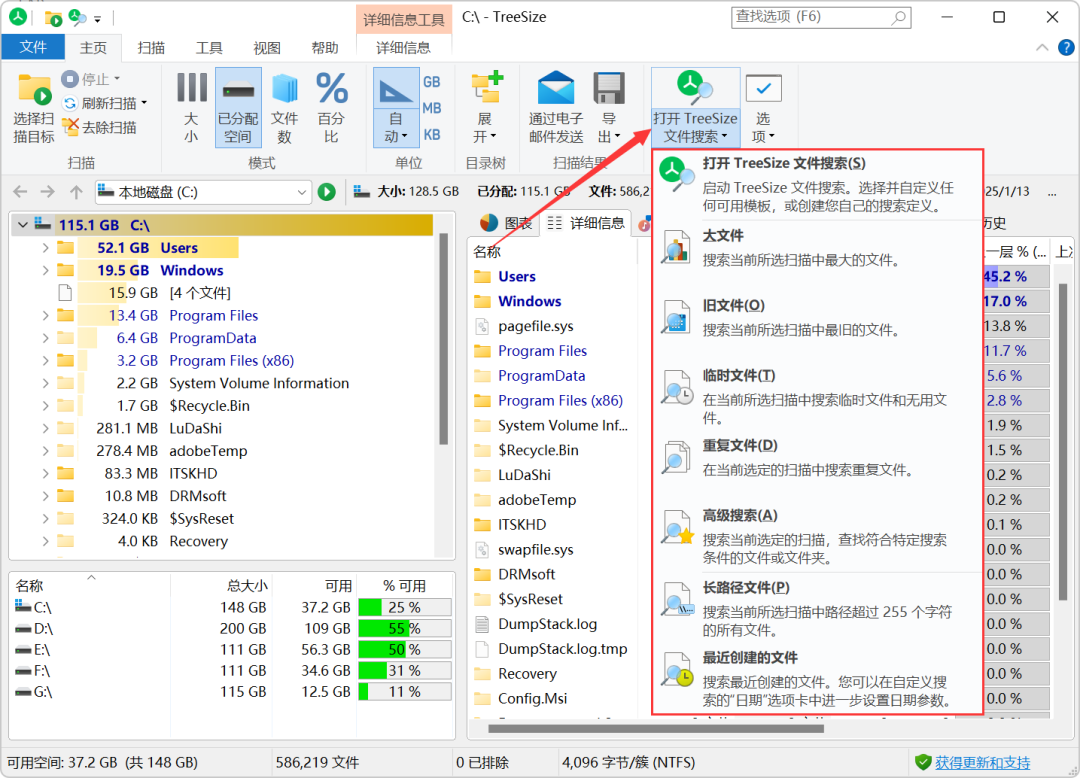Click the G:\ drive 11 % bar
This screenshot has width=1080, height=778.
click(x=404, y=692)
